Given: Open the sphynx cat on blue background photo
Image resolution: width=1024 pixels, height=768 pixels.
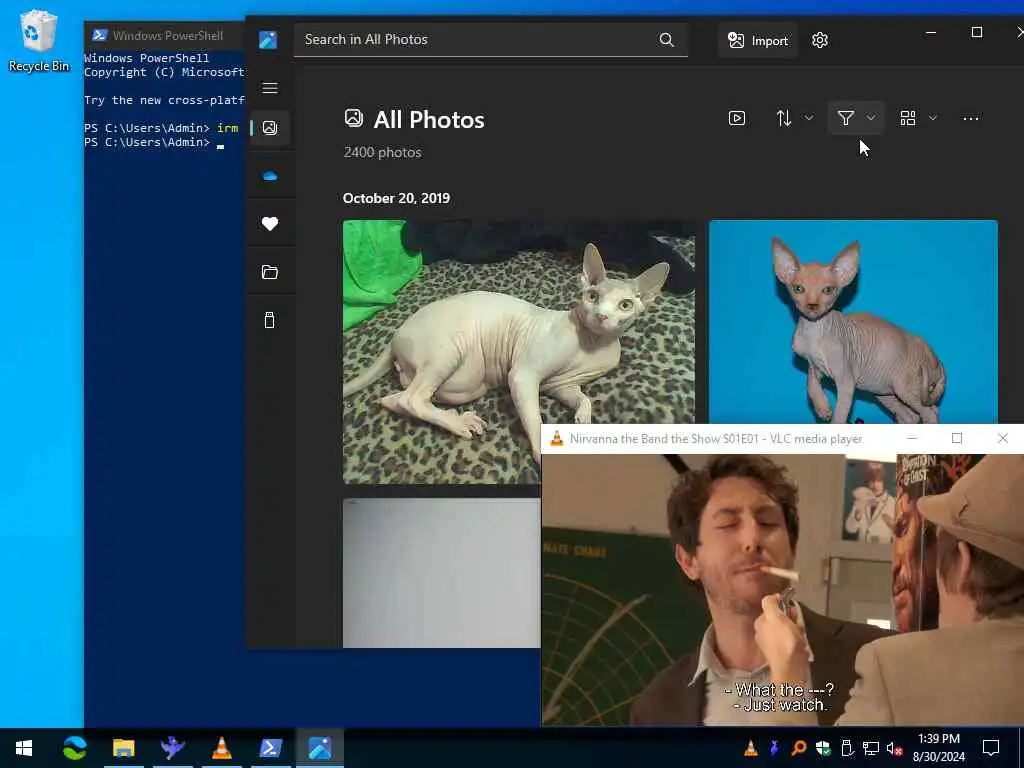Looking at the screenshot, I should point(853,322).
